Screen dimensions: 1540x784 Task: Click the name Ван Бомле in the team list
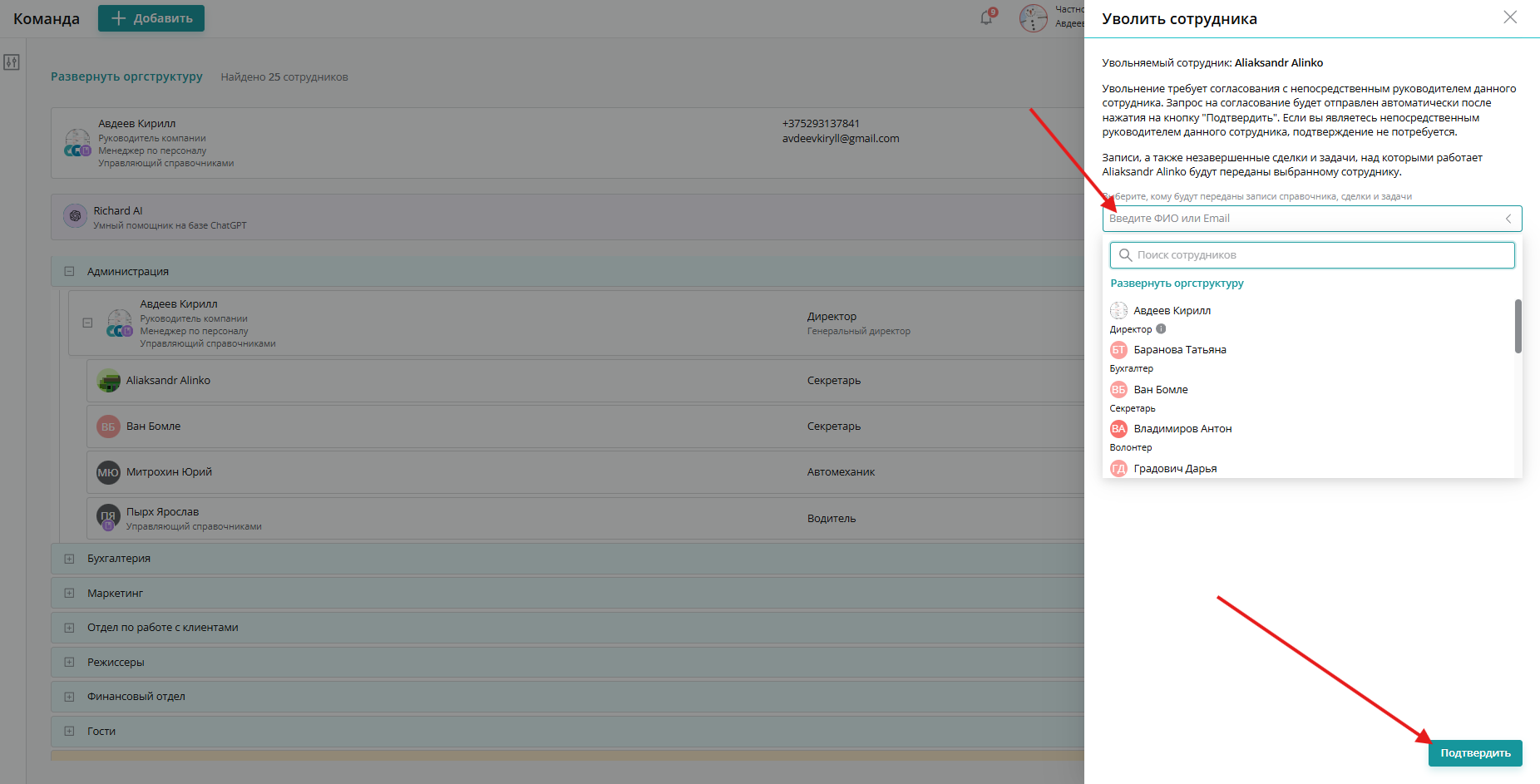(153, 427)
